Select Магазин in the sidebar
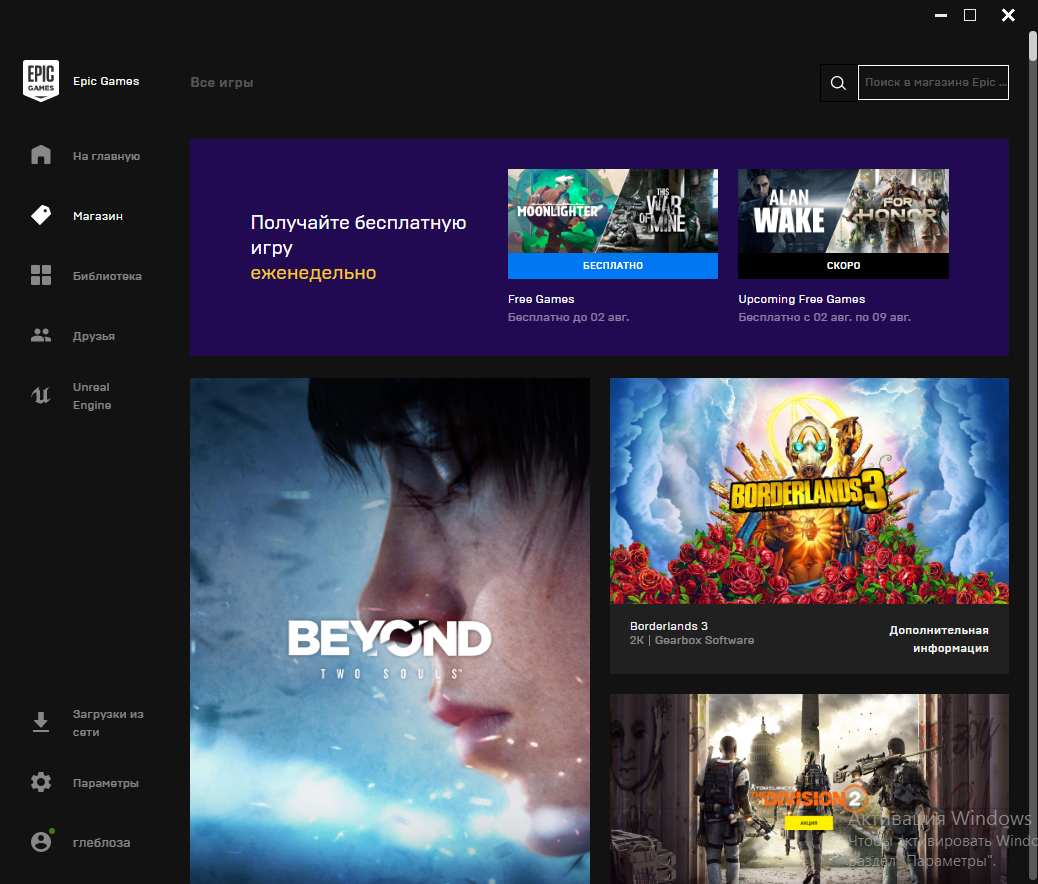The image size is (1038, 884). click(x=97, y=216)
